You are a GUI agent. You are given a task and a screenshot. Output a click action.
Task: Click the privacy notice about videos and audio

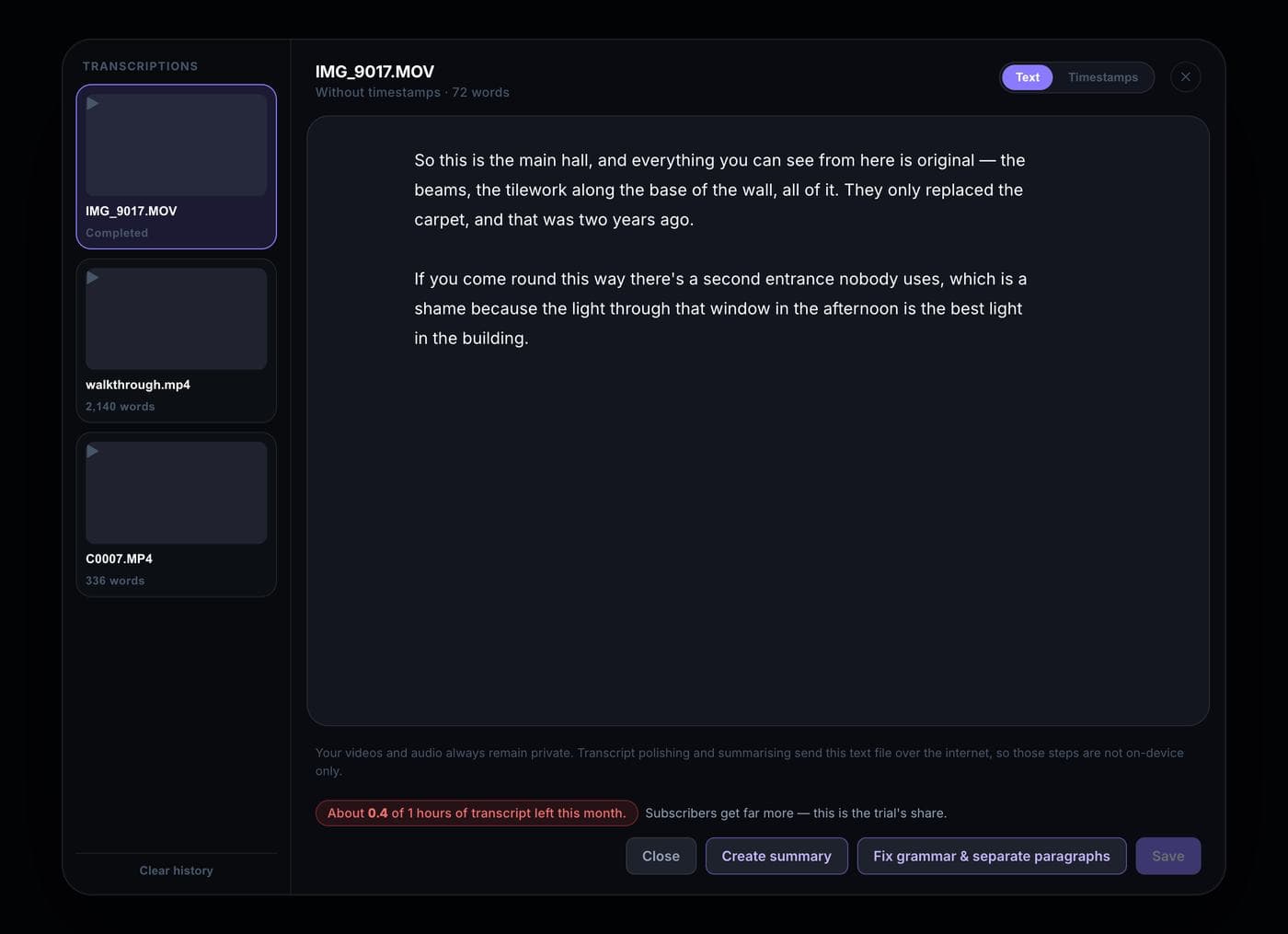[x=750, y=762]
